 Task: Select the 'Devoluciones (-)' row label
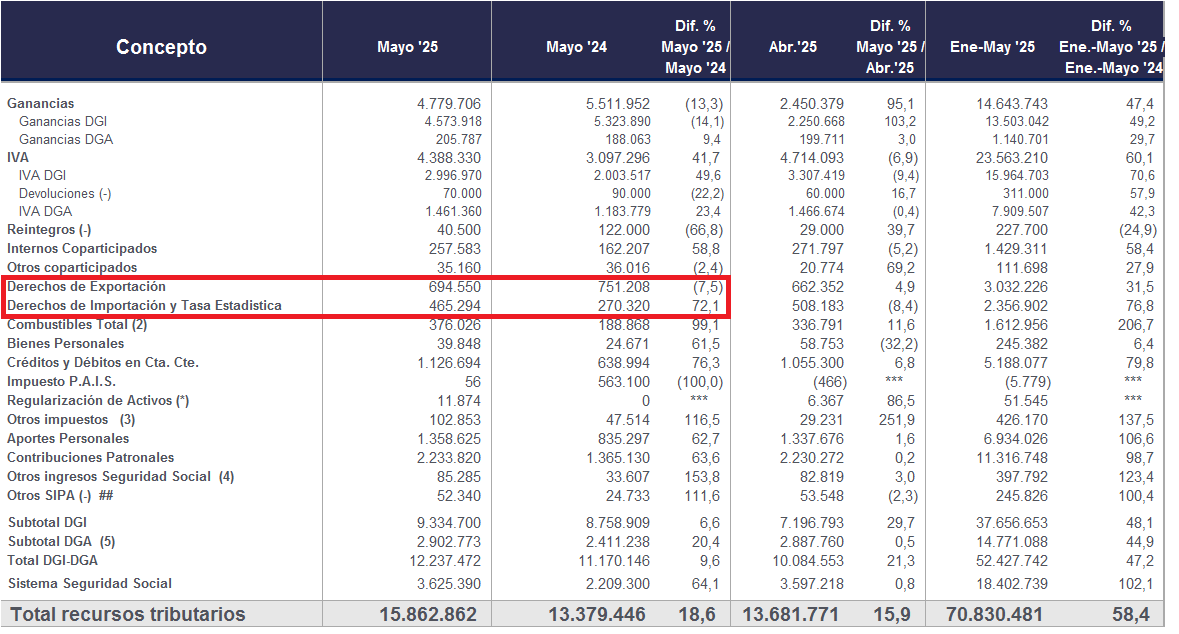[65, 193]
